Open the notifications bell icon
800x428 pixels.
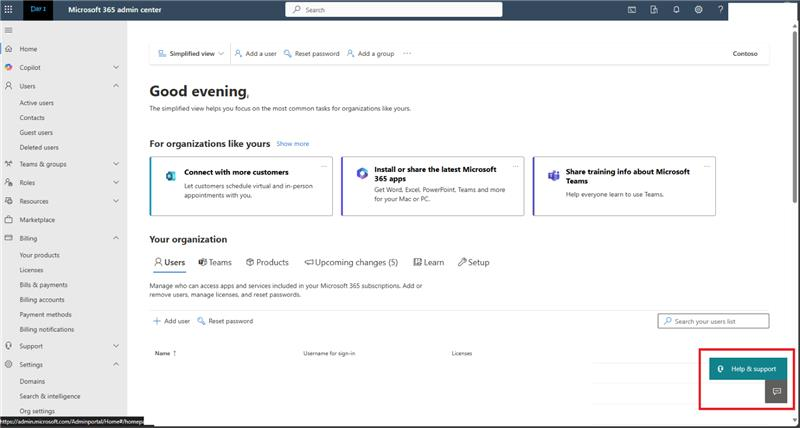tap(677, 10)
